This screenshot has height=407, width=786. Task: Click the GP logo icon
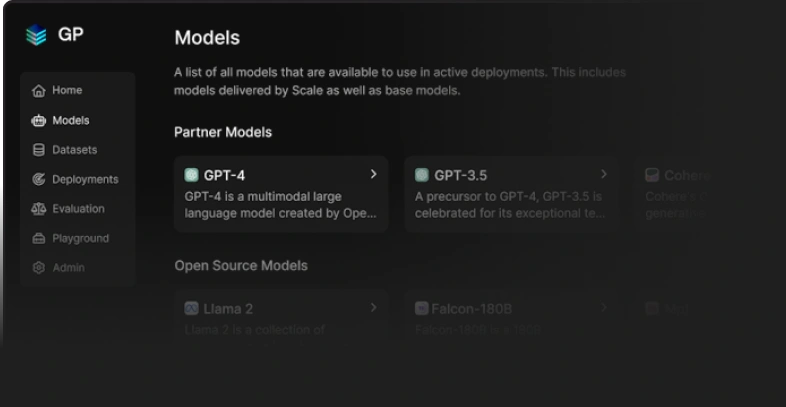tap(36, 35)
